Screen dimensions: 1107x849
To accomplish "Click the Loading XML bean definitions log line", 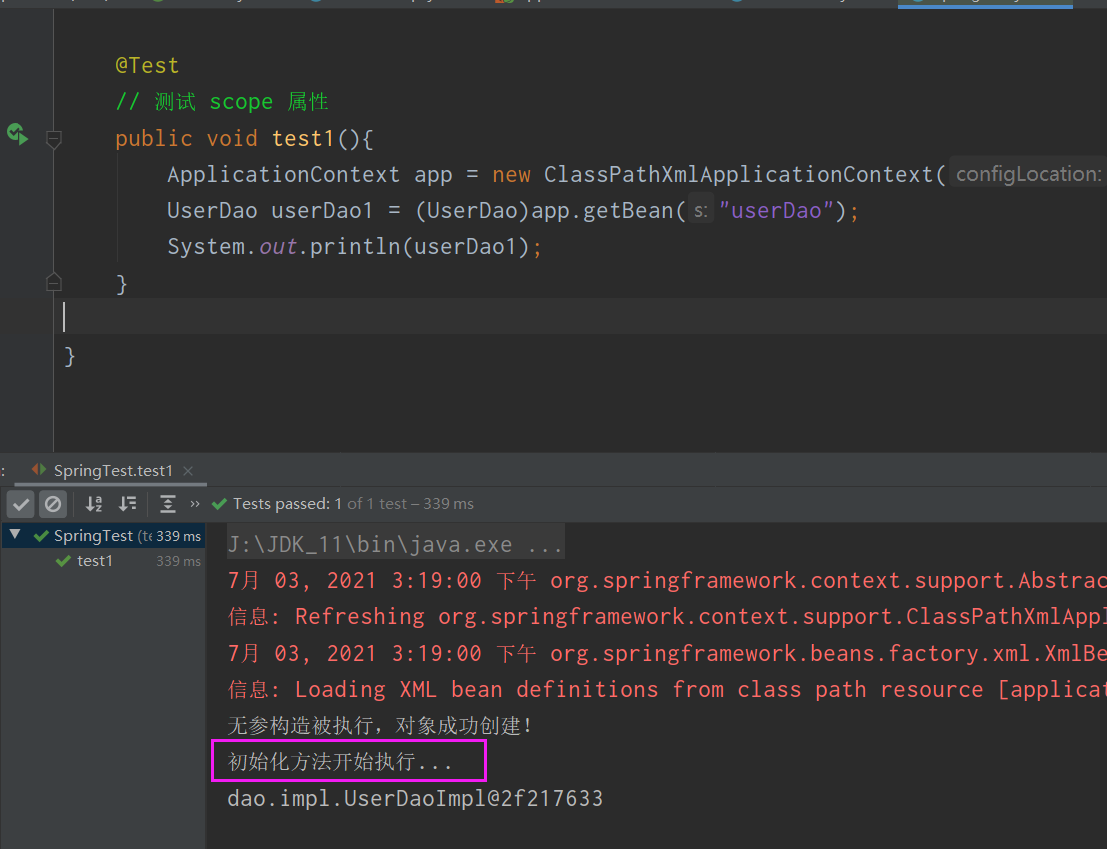I will 666,689.
